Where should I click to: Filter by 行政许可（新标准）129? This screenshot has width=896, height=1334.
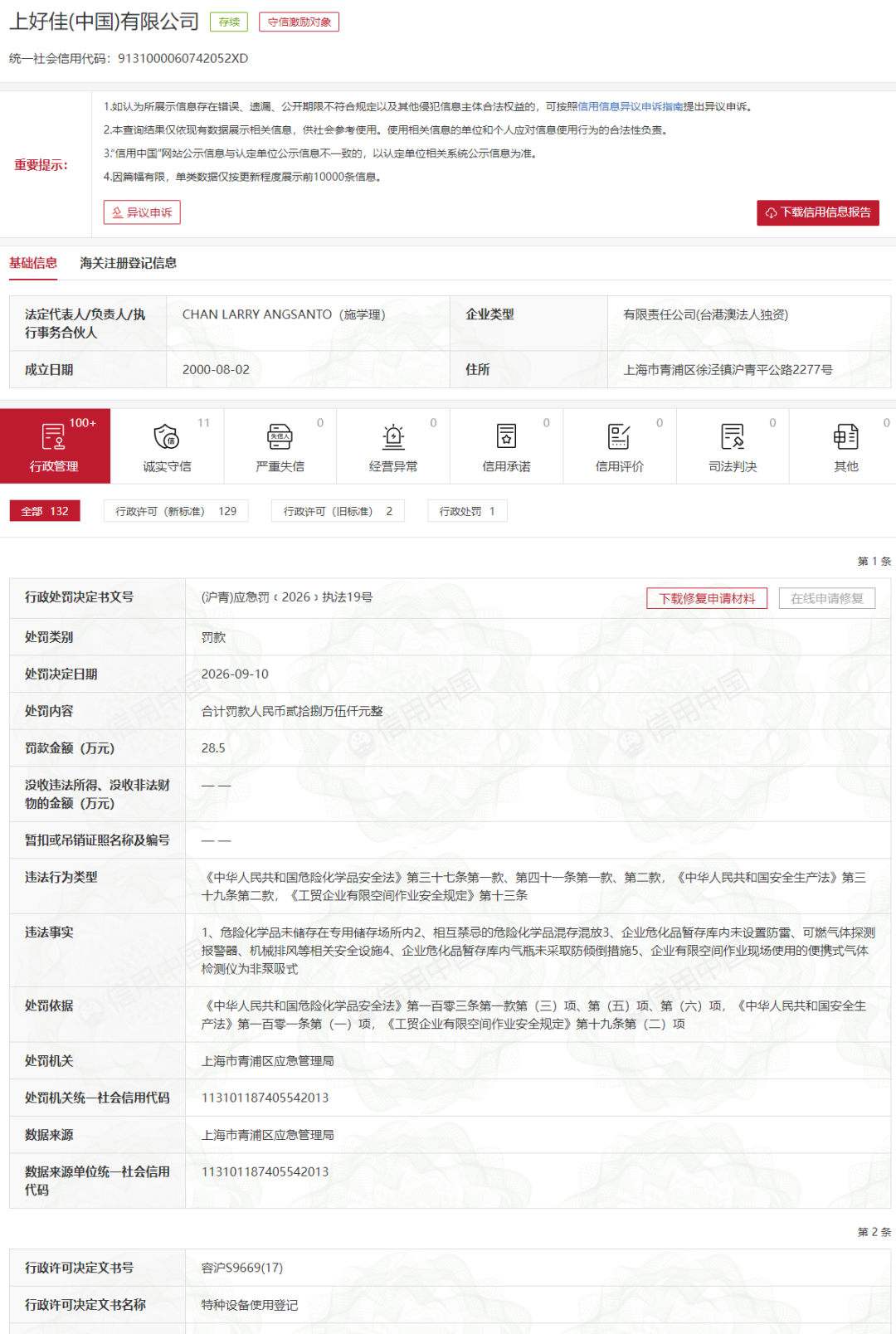pyautogui.click(x=176, y=511)
